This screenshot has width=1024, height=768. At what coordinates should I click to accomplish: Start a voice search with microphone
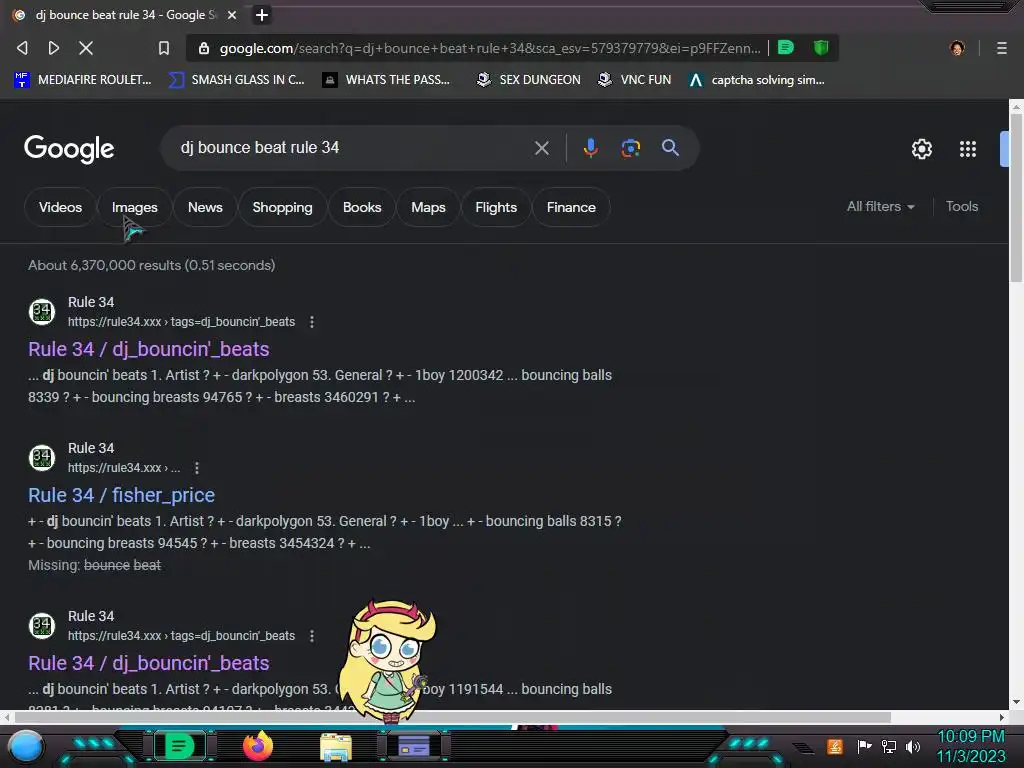coord(590,148)
